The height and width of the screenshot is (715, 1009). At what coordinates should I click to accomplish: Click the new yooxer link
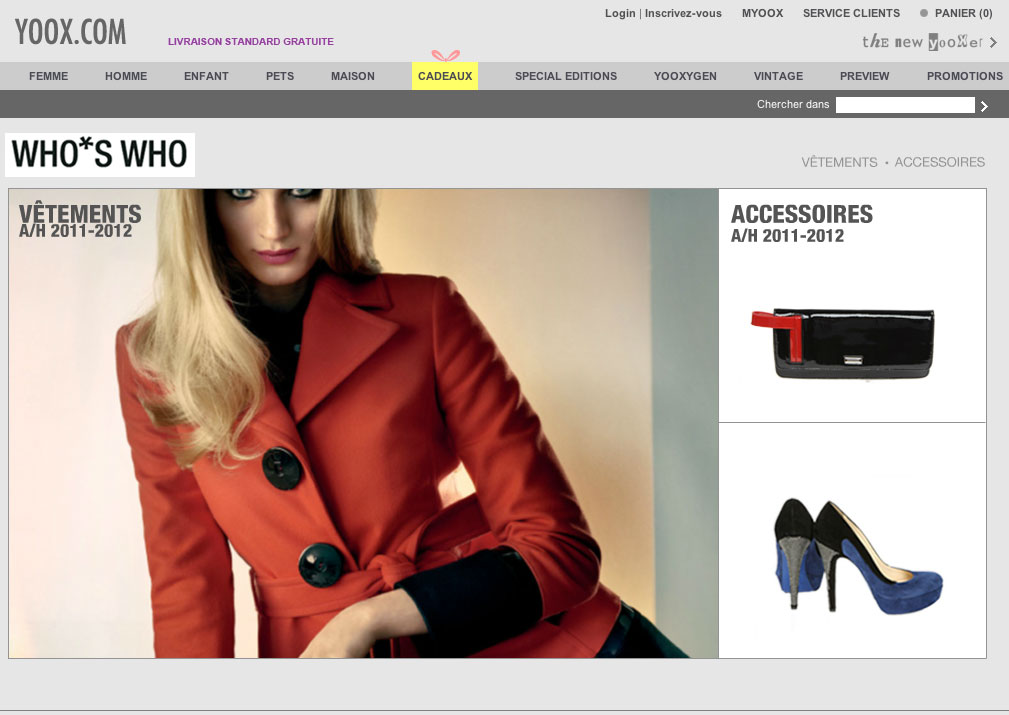tap(922, 42)
